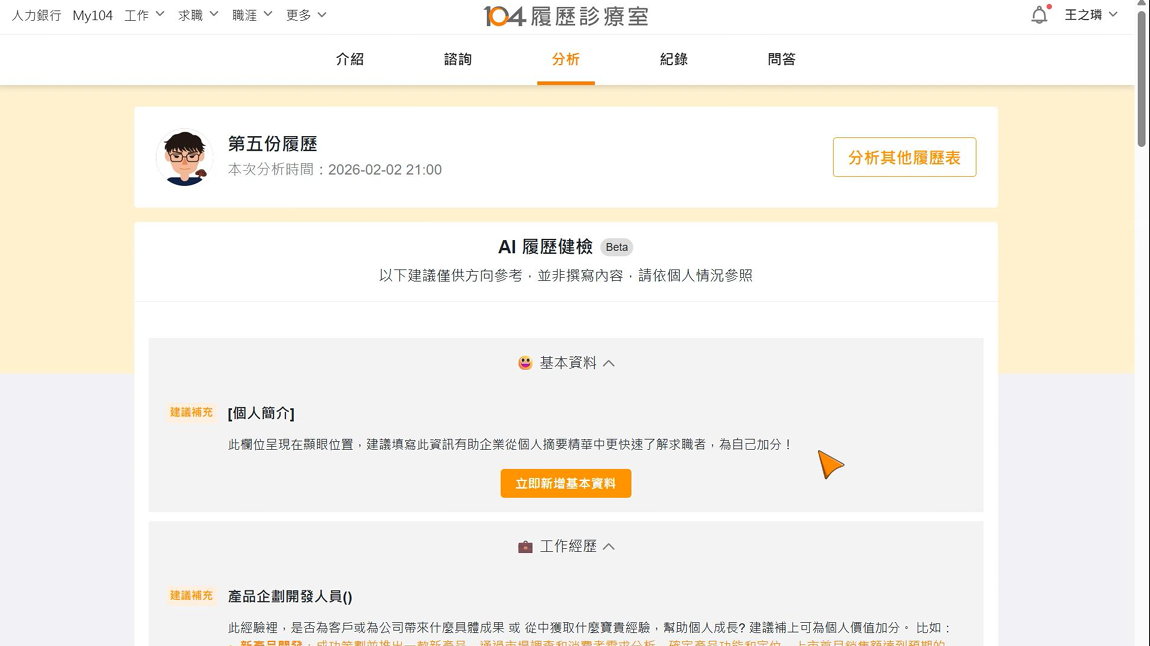Open the 職涯 dropdown menu
This screenshot has height=646, width=1150.
(252, 15)
